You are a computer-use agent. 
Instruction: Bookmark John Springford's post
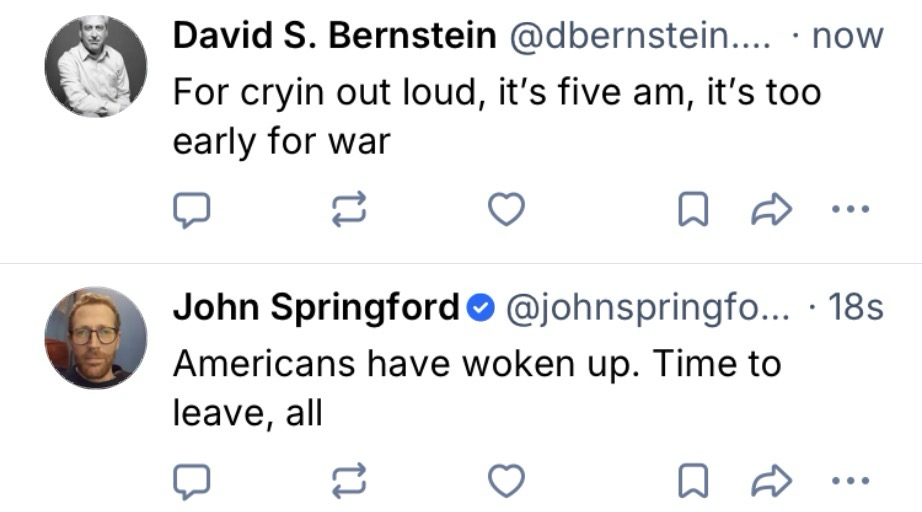coord(694,483)
